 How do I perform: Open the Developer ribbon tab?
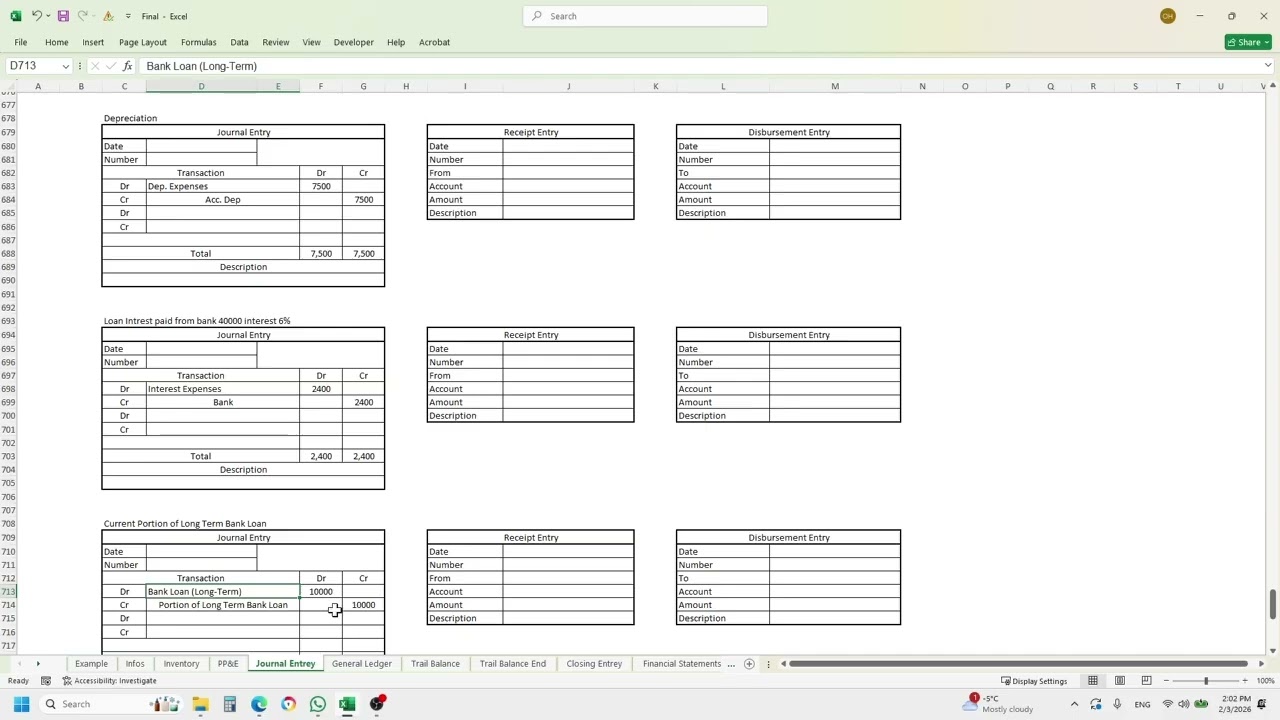(x=353, y=42)
